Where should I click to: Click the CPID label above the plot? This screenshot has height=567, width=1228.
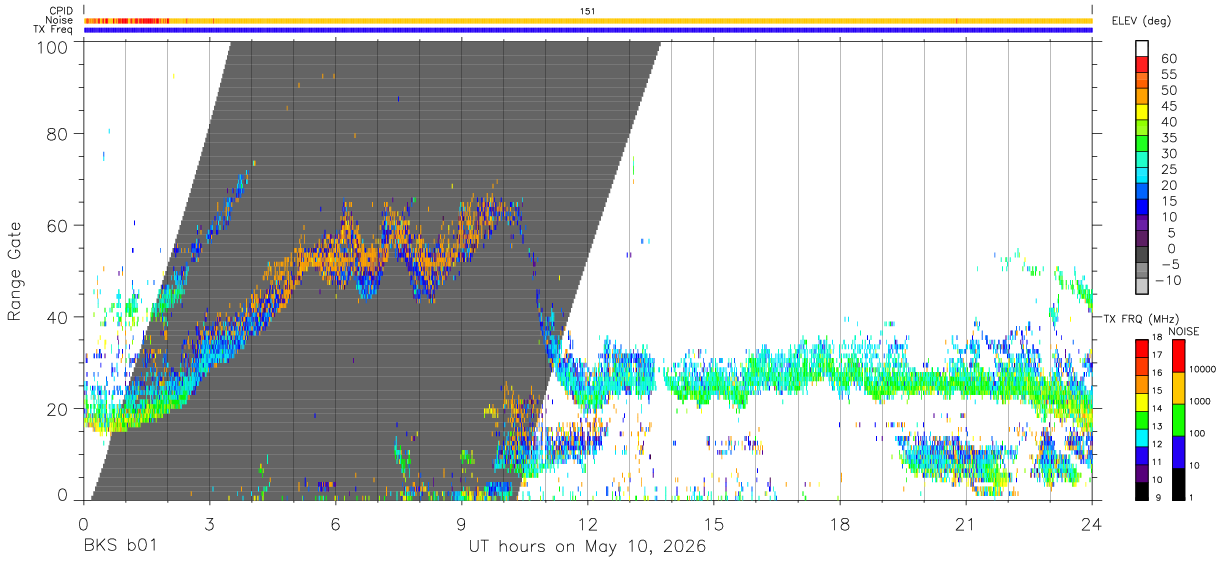(61, 11)
